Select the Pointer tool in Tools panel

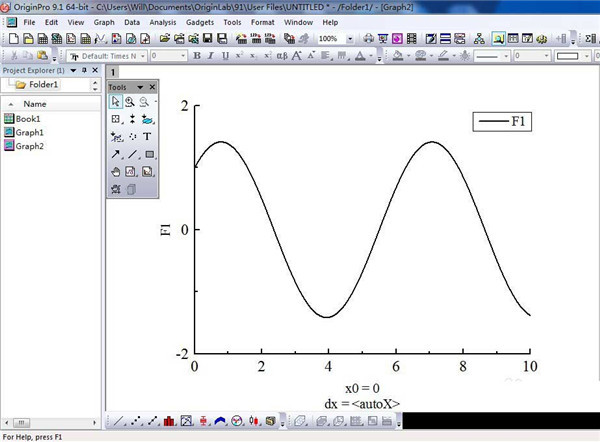[115, 102]
